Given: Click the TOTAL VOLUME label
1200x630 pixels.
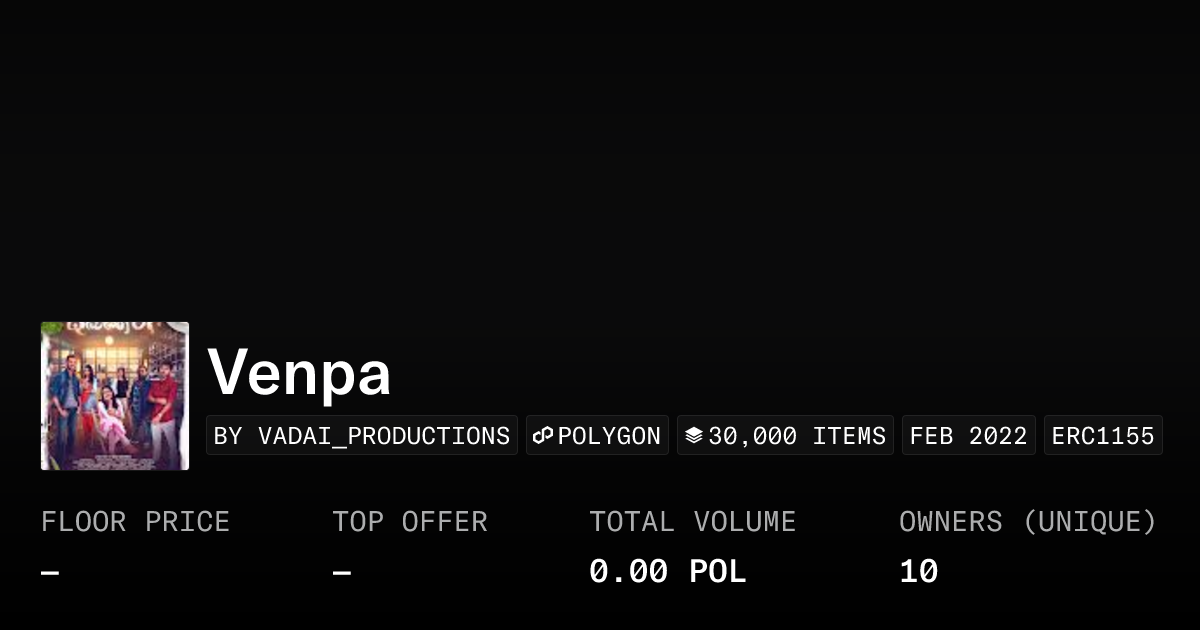Looking at the screenshot, I should pyautogui.click(x=692, y=522).
